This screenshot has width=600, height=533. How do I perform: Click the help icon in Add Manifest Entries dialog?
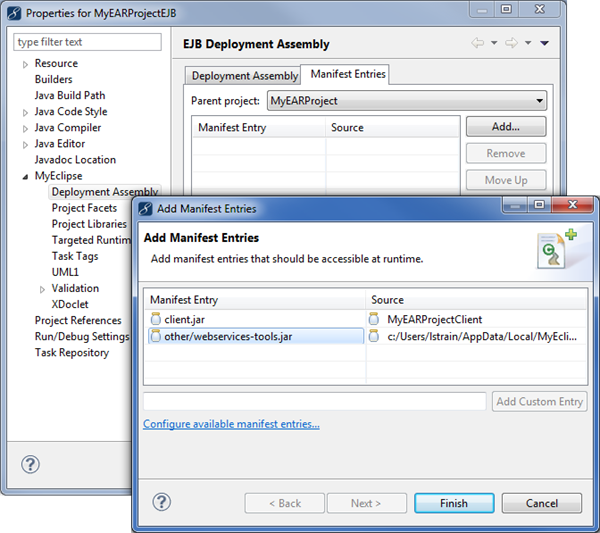pos(162,502)
